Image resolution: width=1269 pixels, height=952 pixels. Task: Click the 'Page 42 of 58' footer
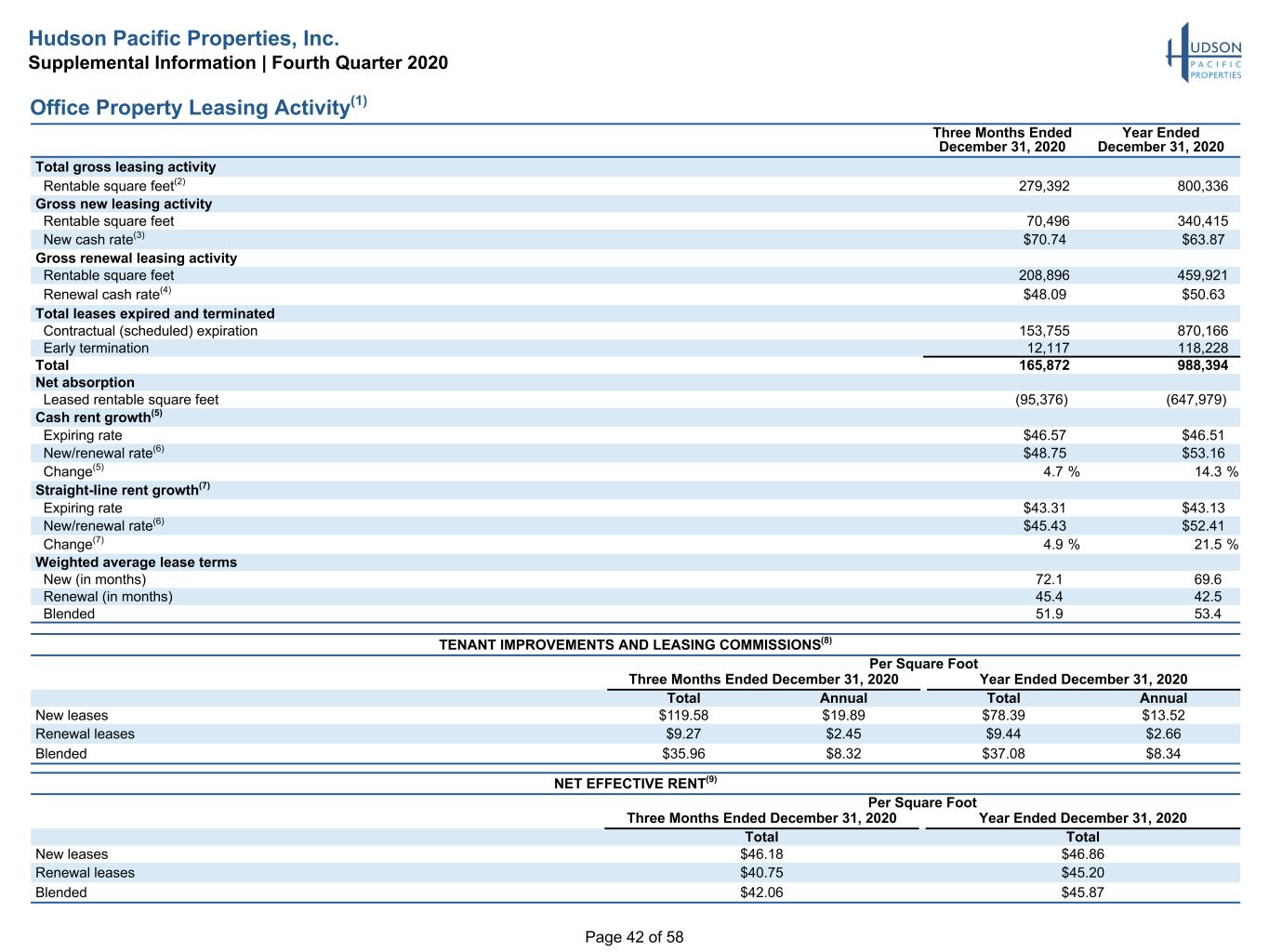click(x=634, y=937)
